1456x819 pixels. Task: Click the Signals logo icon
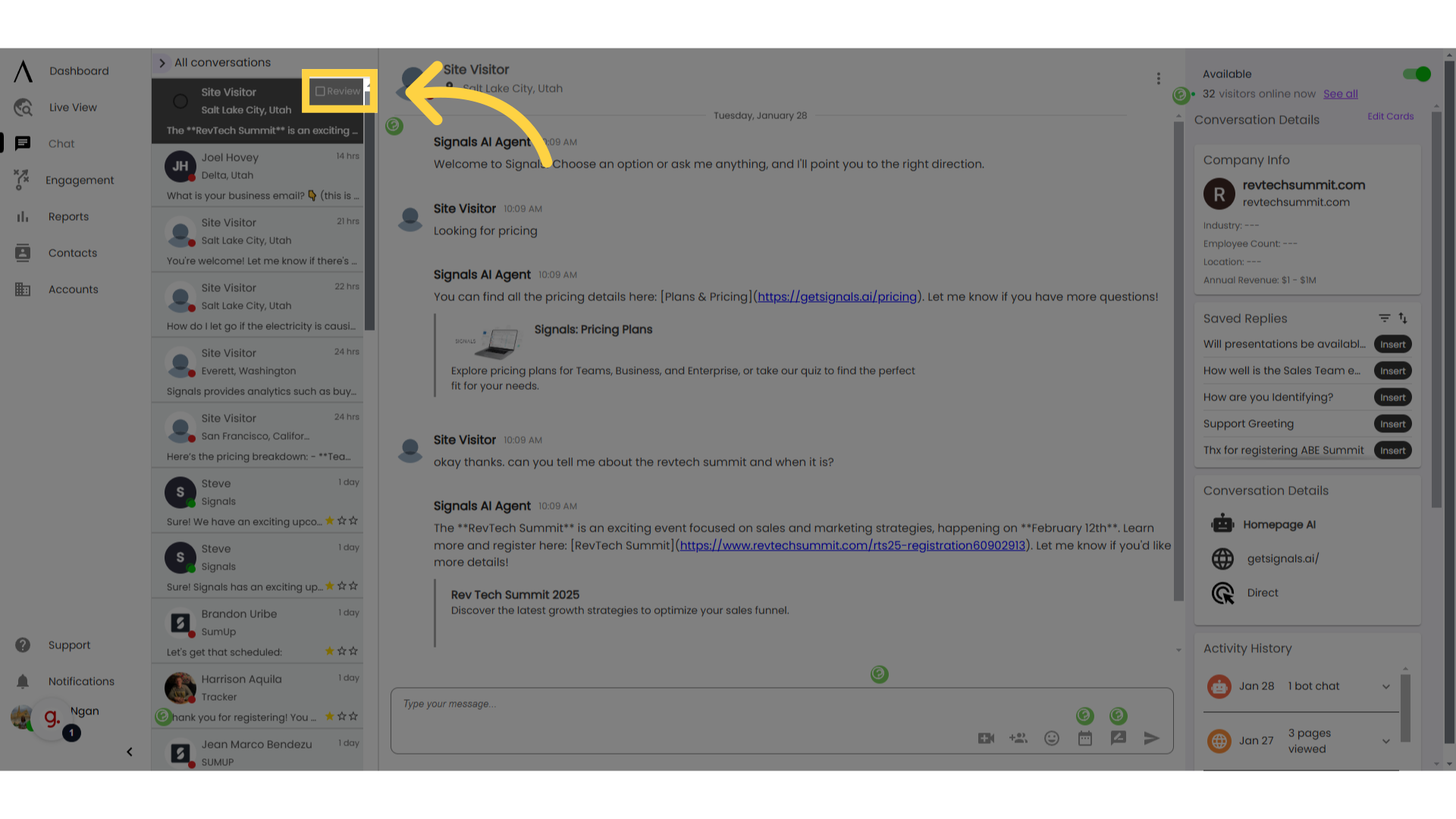(23, 71)
